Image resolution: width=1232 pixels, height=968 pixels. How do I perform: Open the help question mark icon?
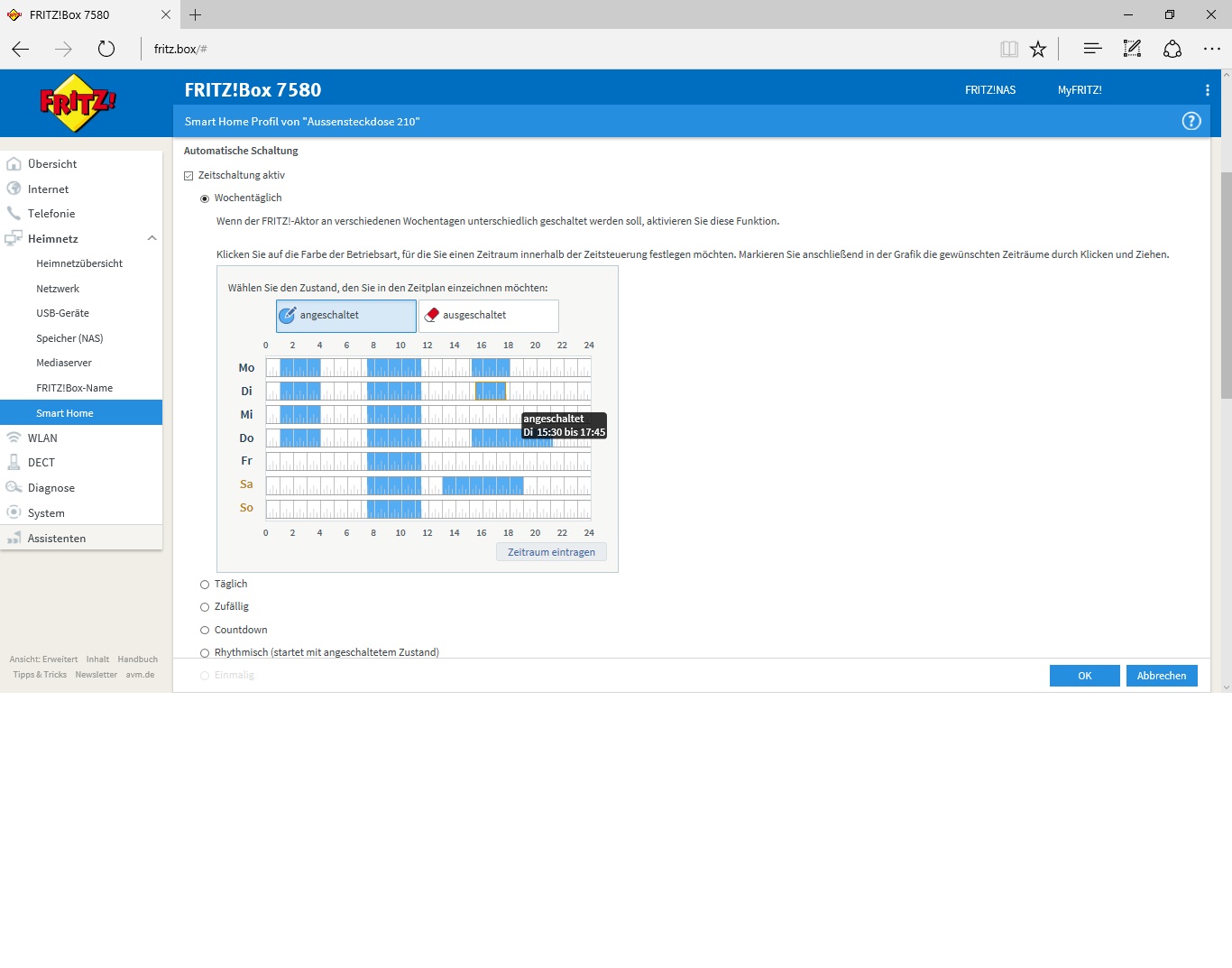pyautogui.click(x=1191, y=121)
